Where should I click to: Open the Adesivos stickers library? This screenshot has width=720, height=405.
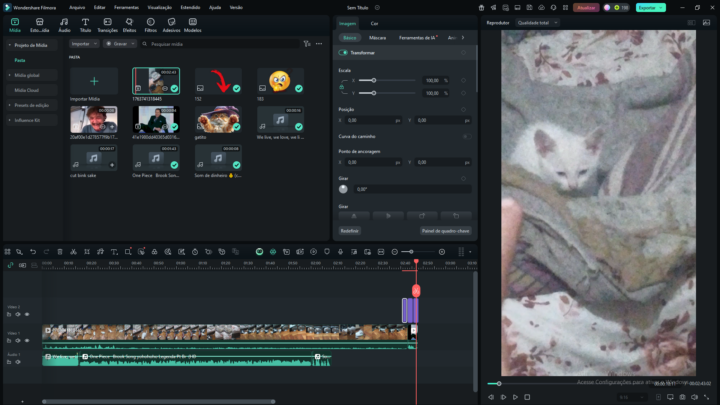[171, 26]
